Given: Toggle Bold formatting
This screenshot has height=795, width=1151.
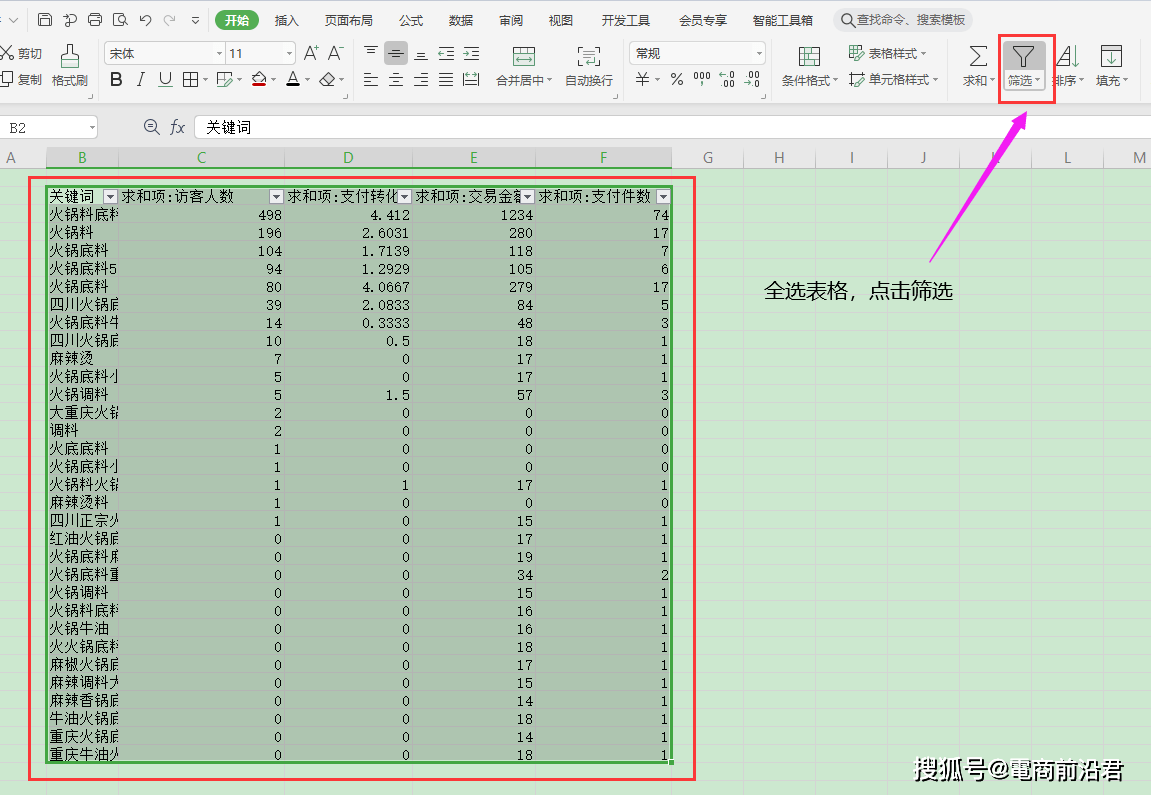Looking at the screenshot, I should pyautogui.click(x=116, y=79).
